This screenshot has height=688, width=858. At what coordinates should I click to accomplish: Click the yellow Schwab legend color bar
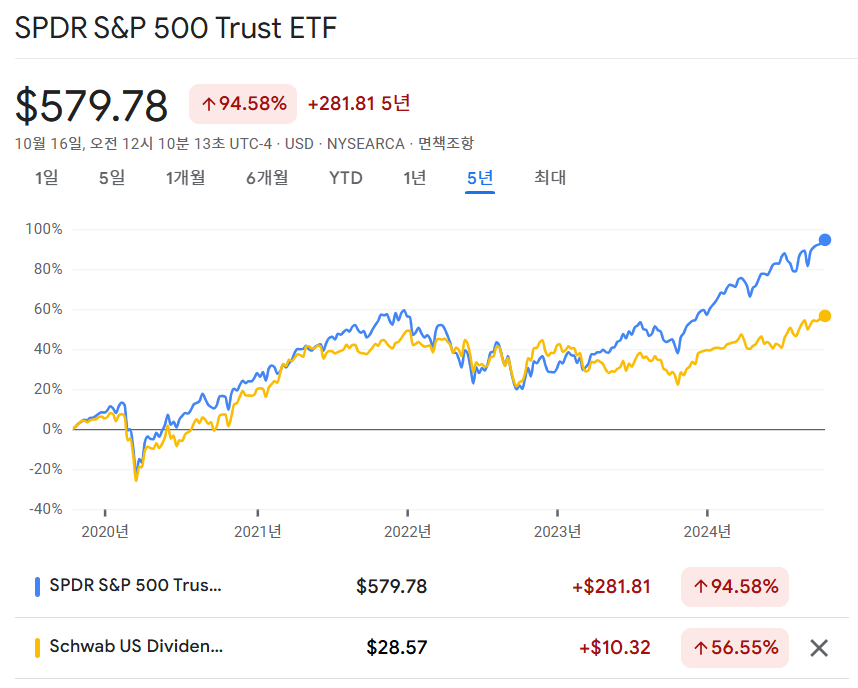coord(37,647)
